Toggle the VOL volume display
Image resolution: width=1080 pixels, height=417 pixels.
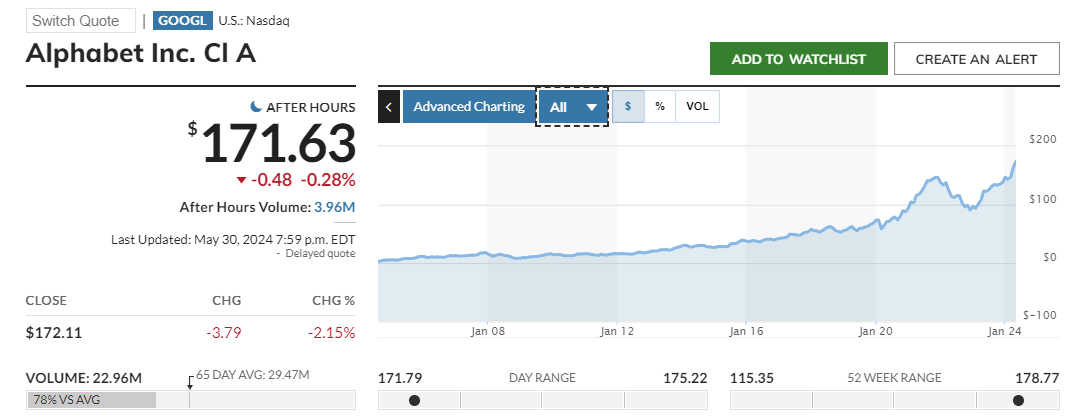click(697, 106)
